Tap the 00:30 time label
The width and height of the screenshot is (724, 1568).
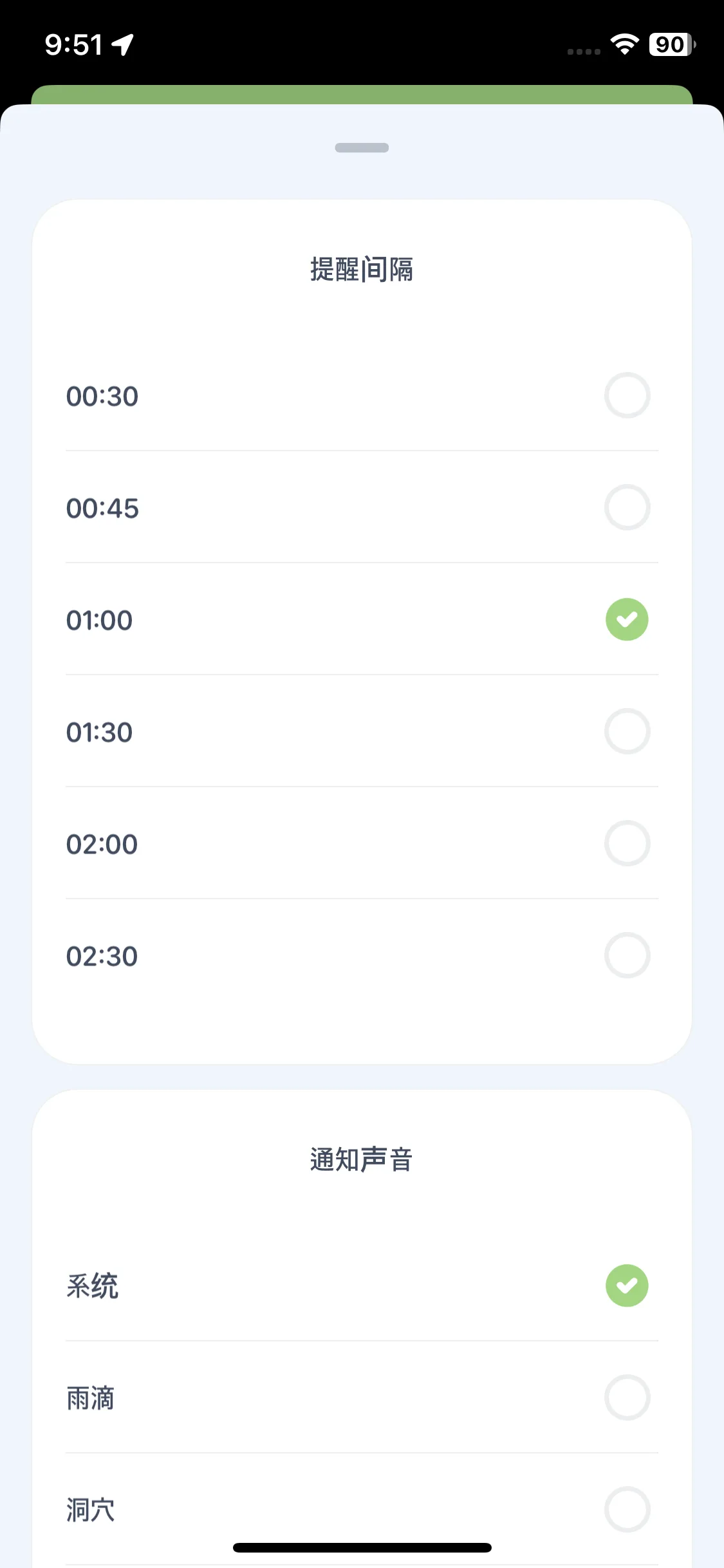[102, 397]
